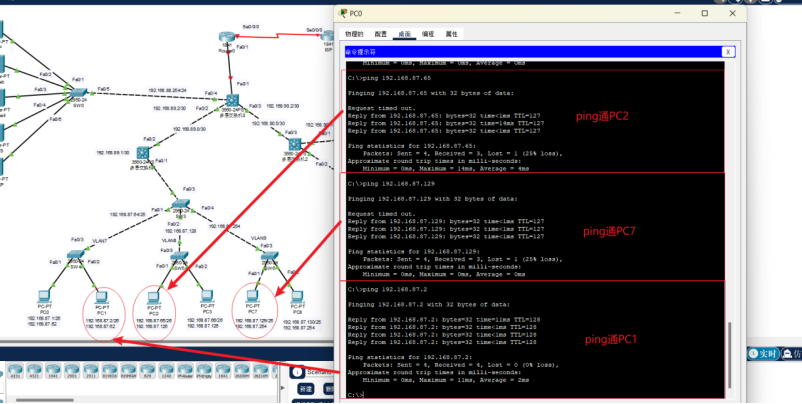Pick the 2620XM router from palette

[x=242, y=369]
